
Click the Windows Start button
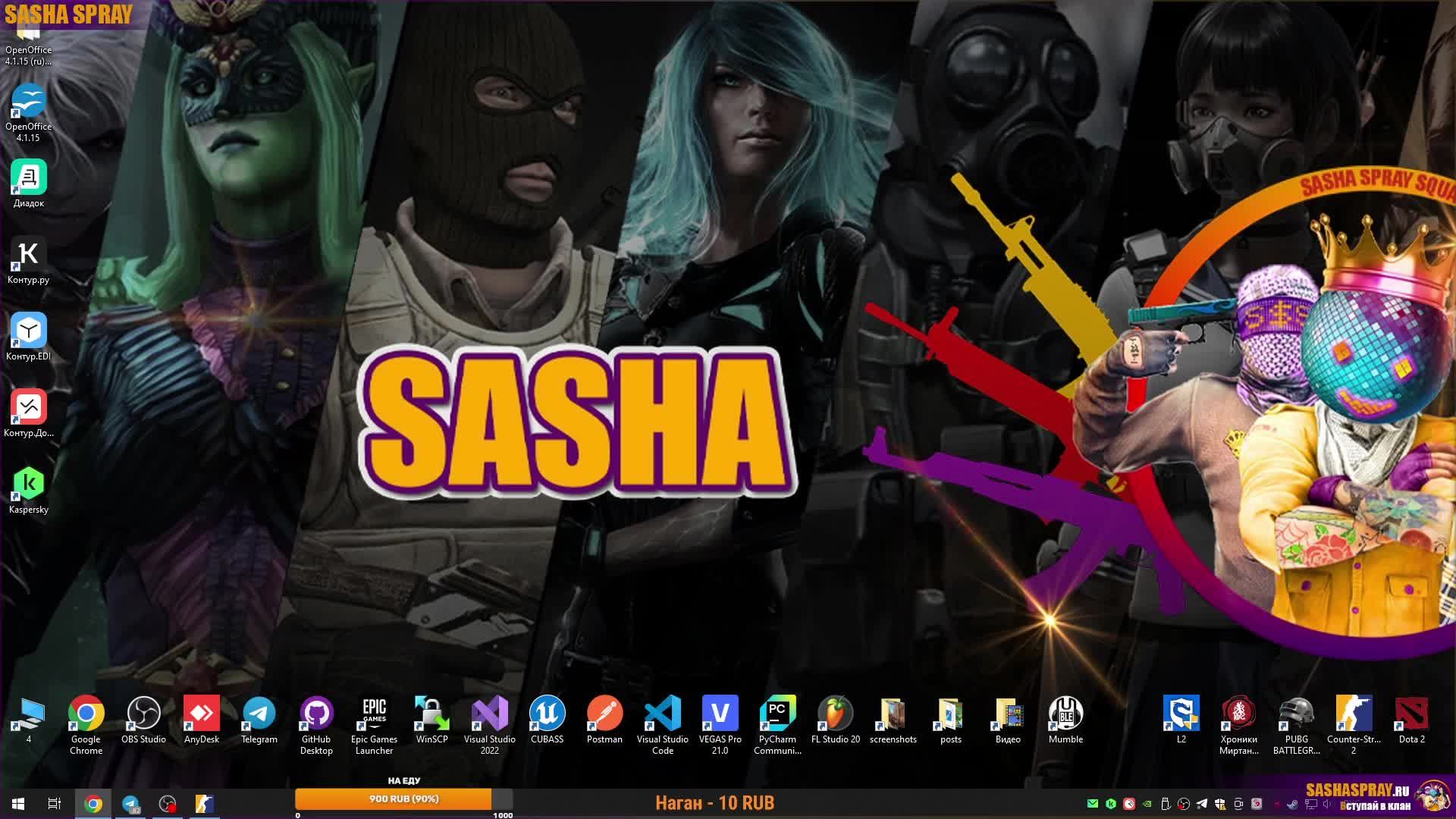[18, 804]
